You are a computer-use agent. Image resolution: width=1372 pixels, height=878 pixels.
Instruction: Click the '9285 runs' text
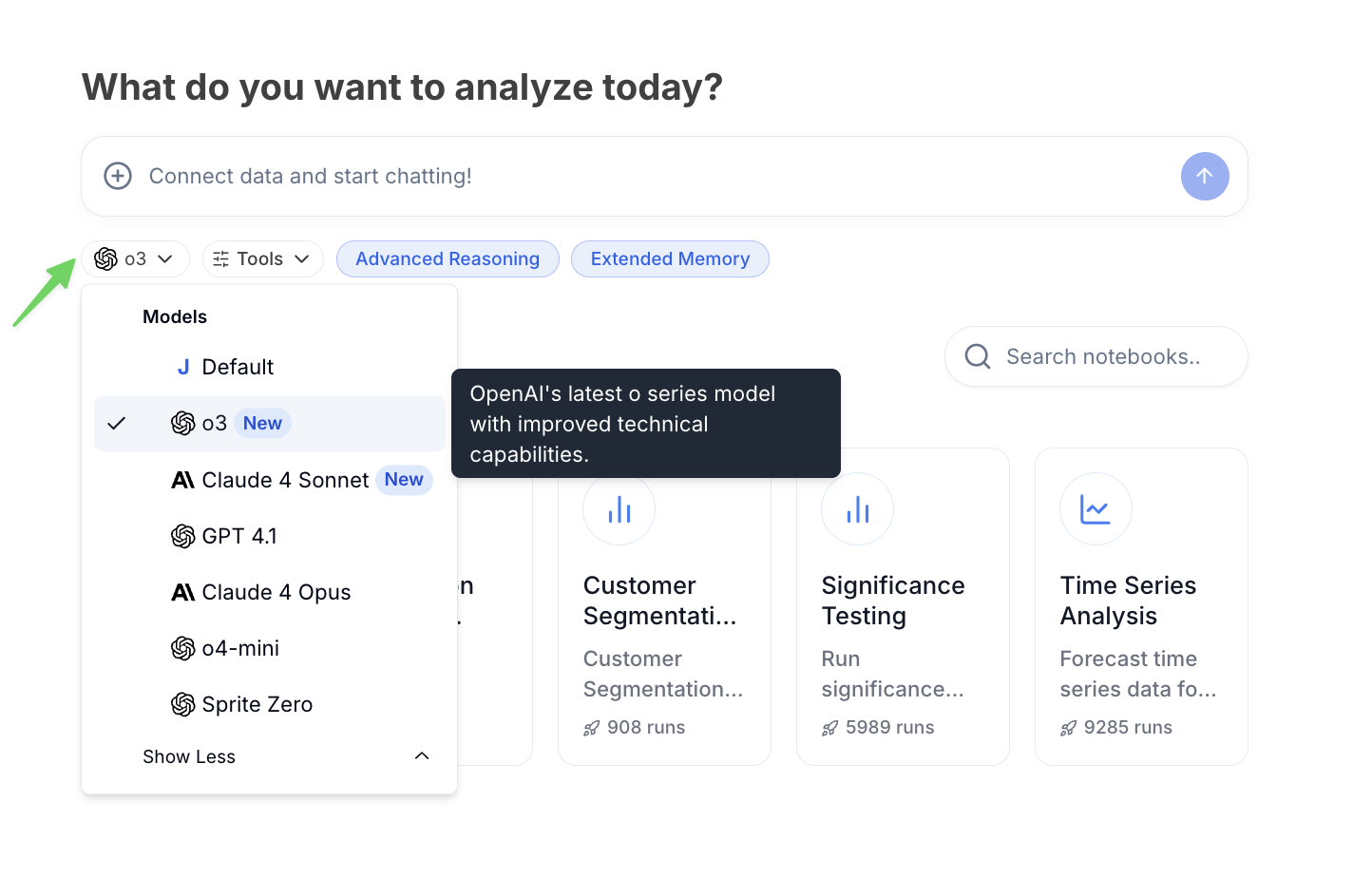(x=1128, y=728)
